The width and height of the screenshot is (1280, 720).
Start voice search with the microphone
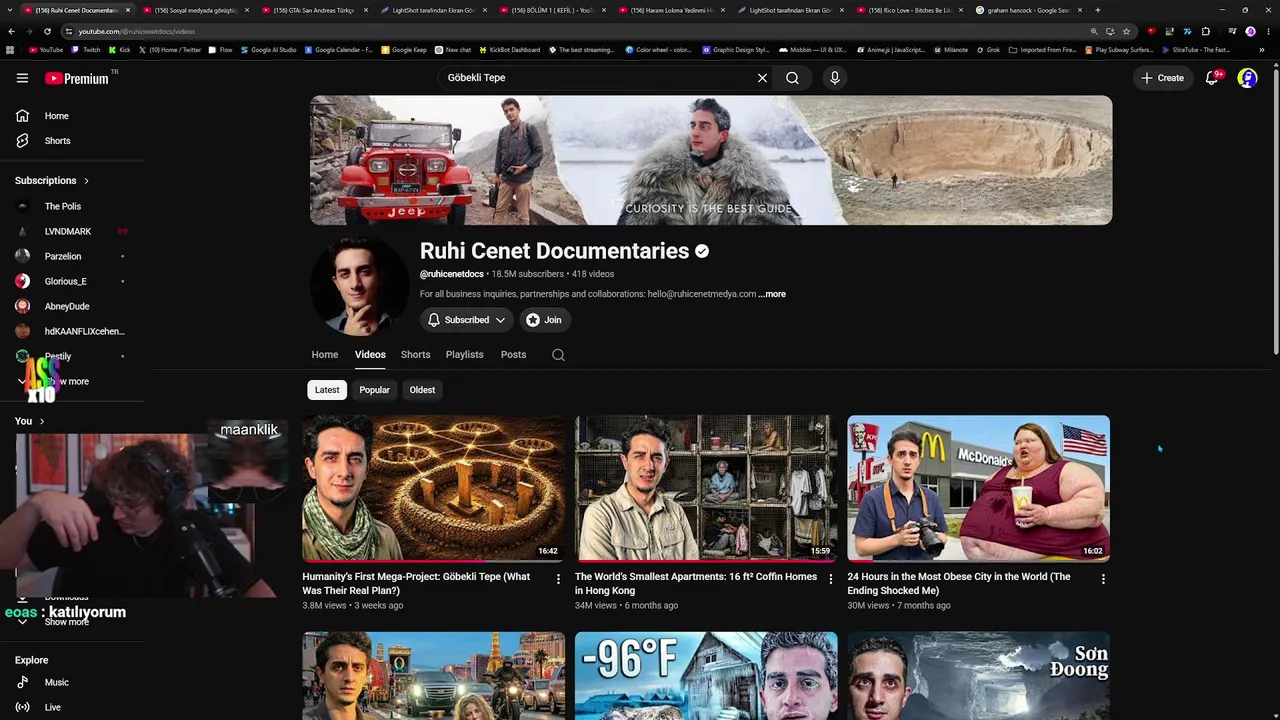coord(835,78)
